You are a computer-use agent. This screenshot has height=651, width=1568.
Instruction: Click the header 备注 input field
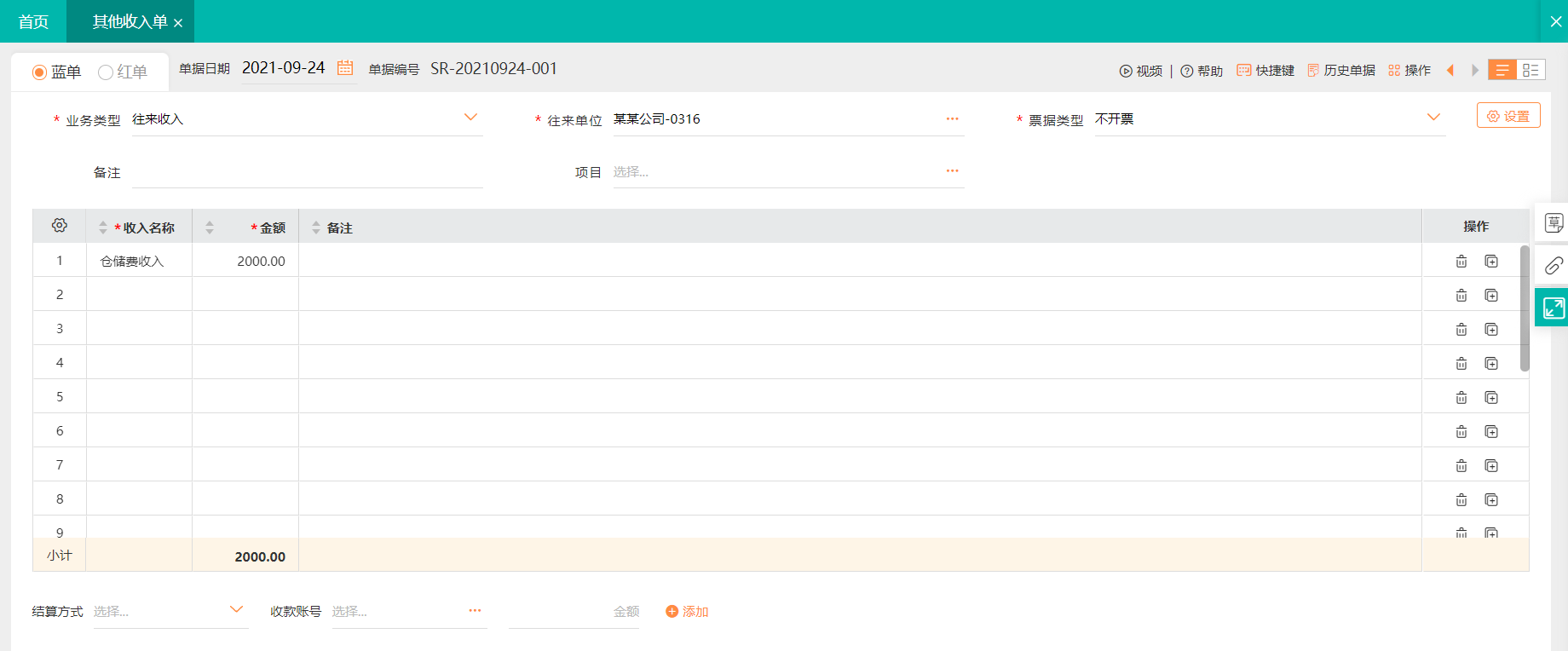point(308,172)
